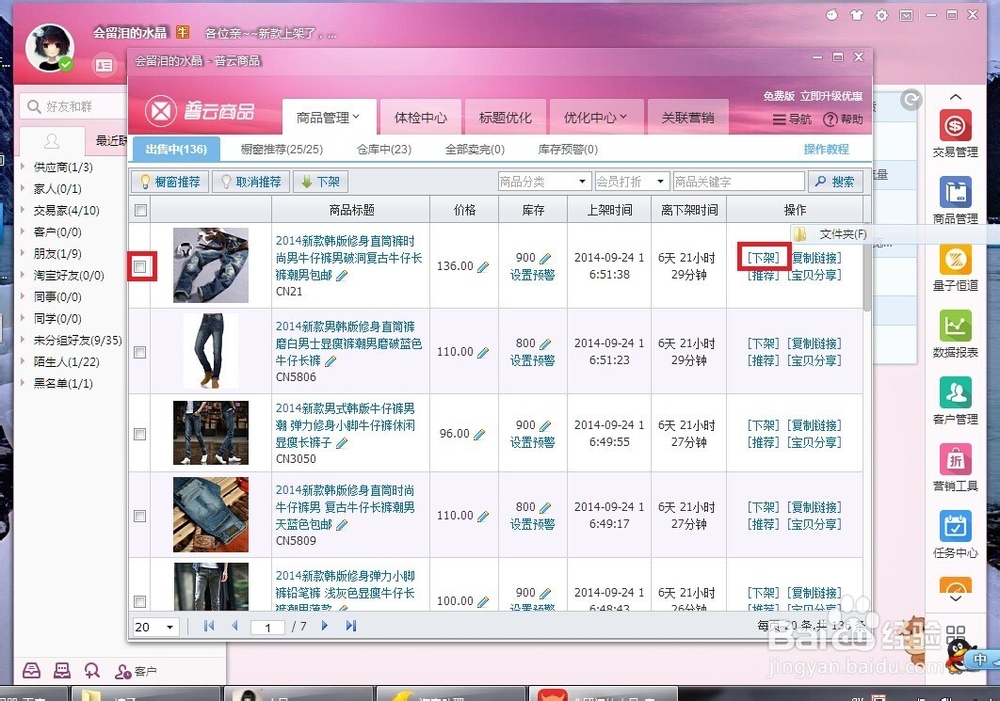Edit title pencil icon for CN5806 item
Image resolution: width=1000 pixels, height=701 pixels.
(330, 361)
